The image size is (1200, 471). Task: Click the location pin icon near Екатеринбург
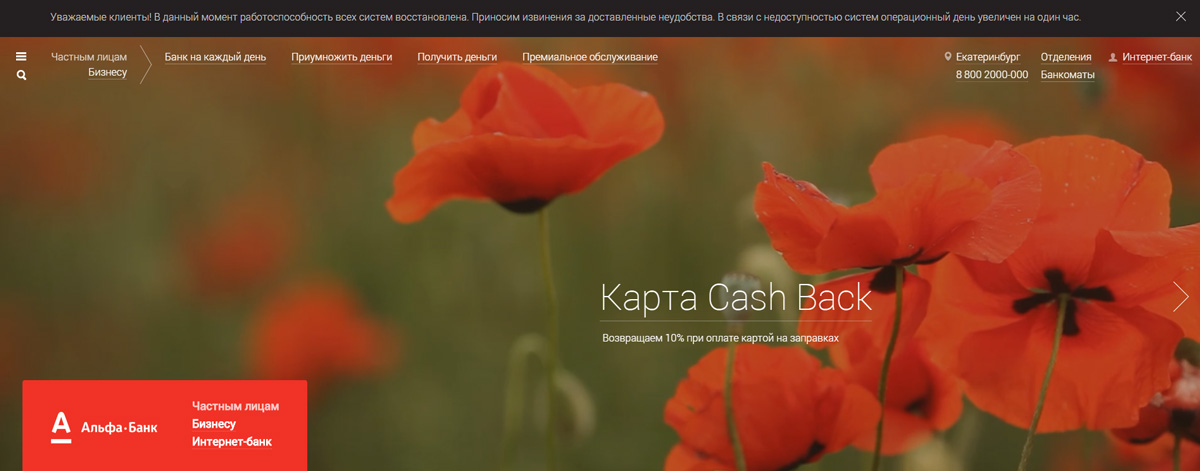pos(948,57)
